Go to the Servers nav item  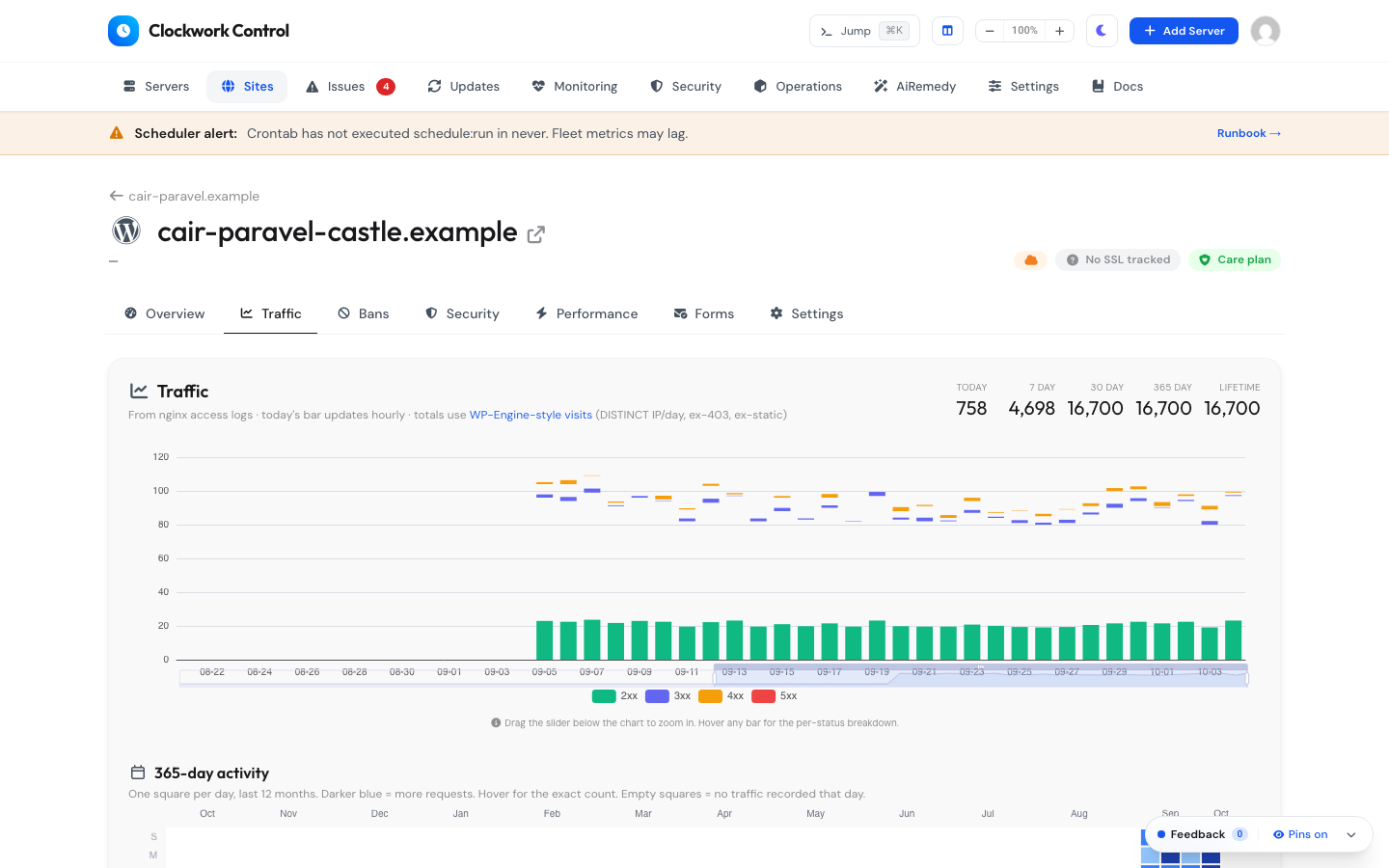click(156, 87)
